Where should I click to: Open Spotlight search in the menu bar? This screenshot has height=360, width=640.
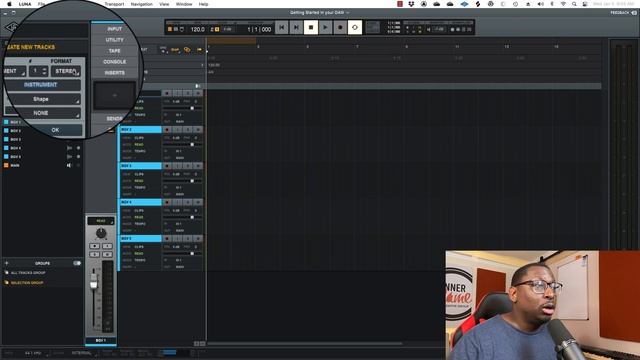coord(574,4)
